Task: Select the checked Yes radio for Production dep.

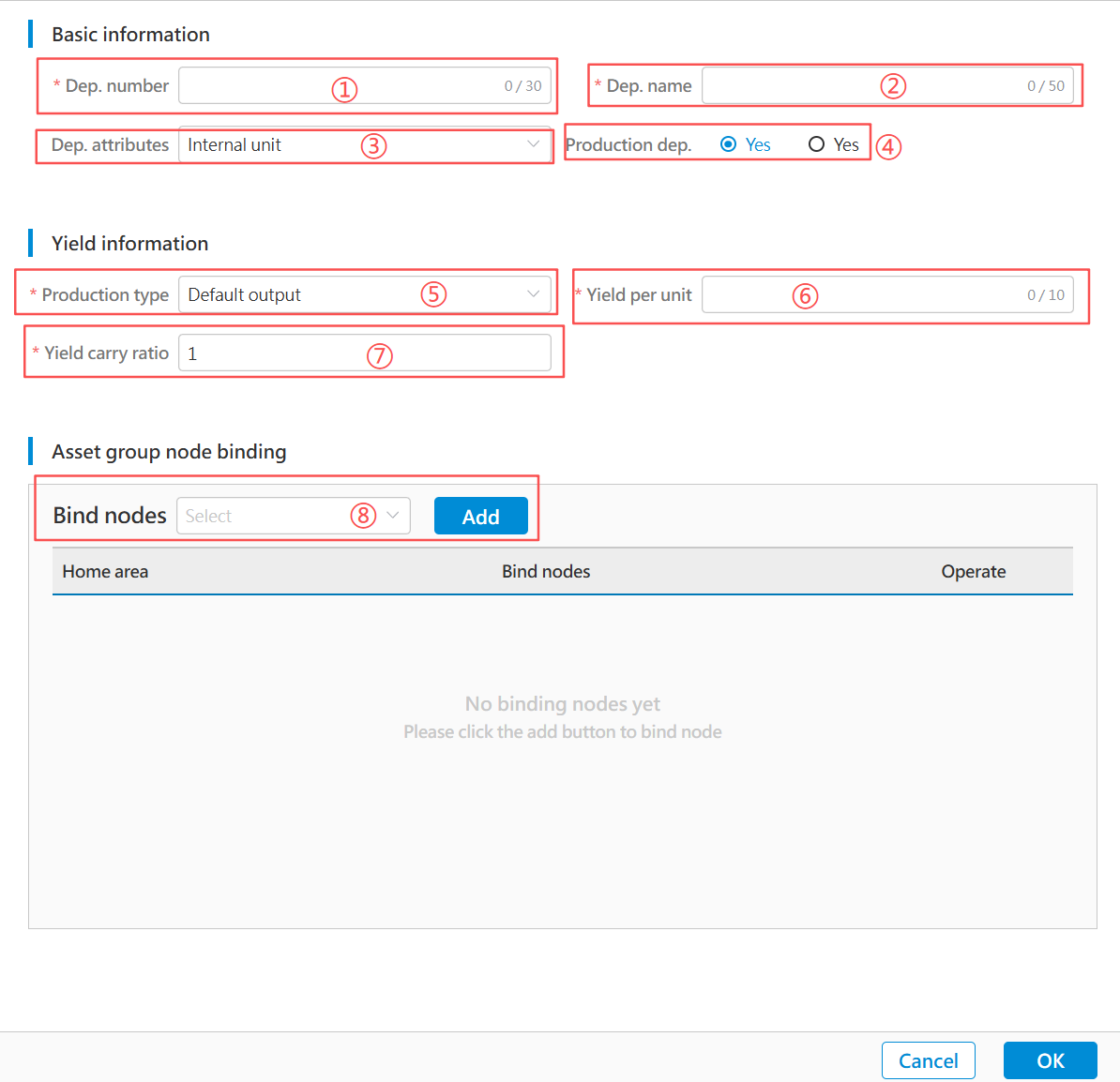Action: 729,144
